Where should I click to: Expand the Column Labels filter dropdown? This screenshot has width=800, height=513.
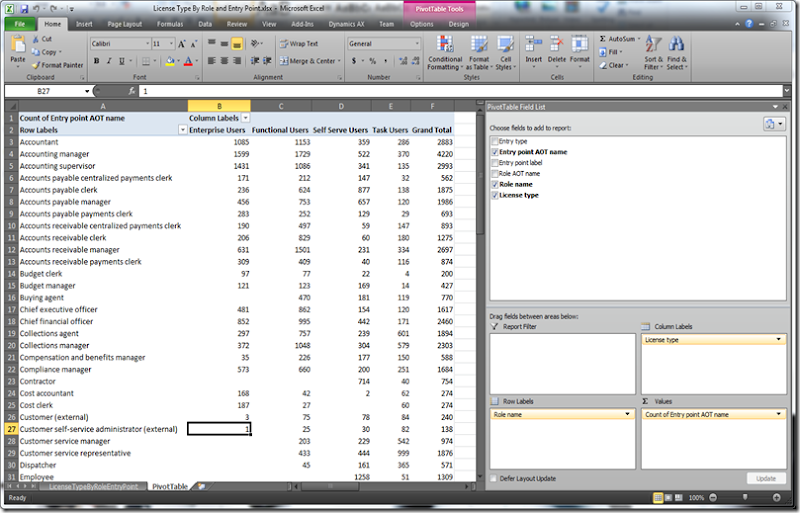pos(244,118)
